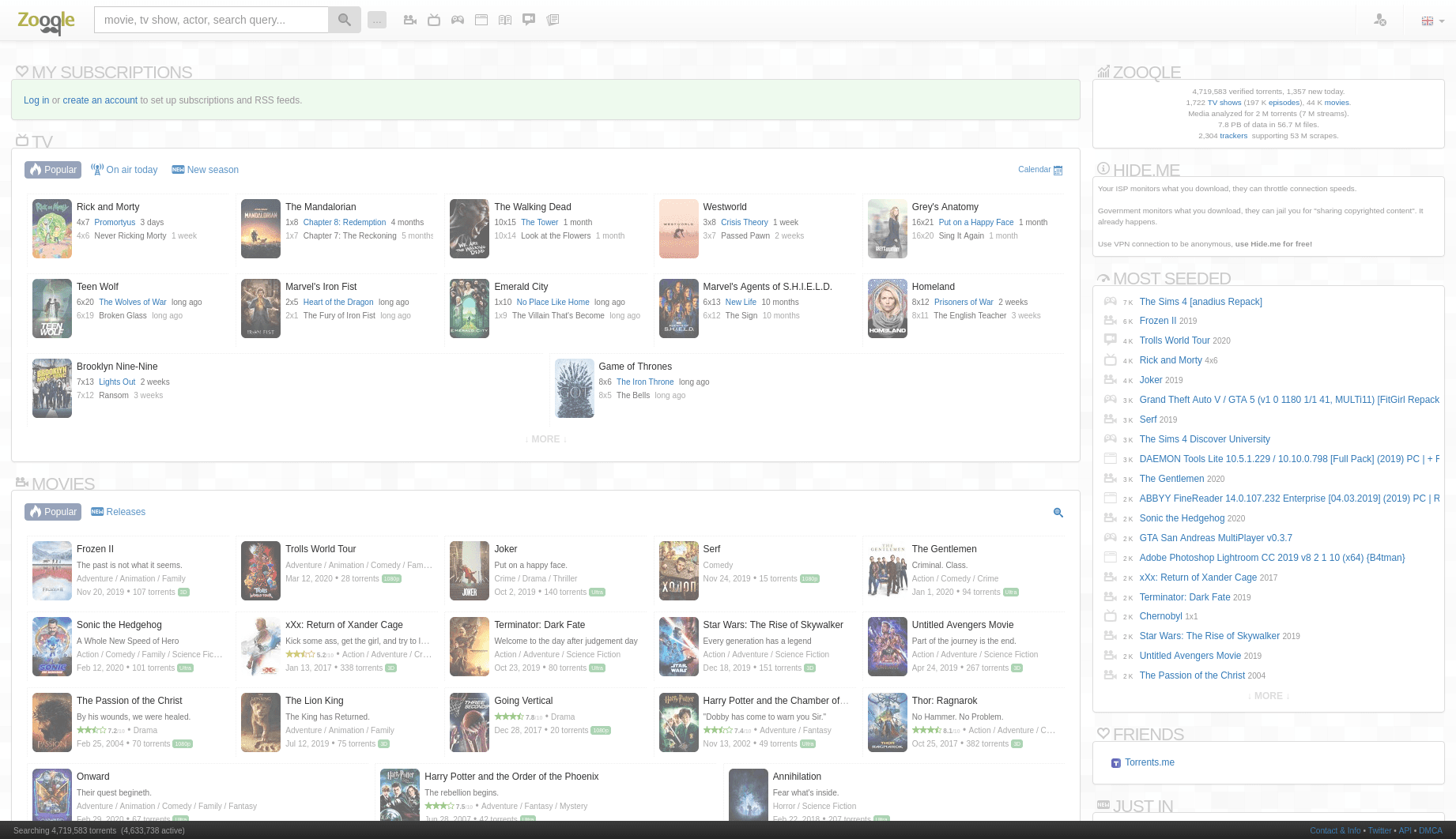Click the magnifier search button

pyautogui.click(x=345, y=20)
